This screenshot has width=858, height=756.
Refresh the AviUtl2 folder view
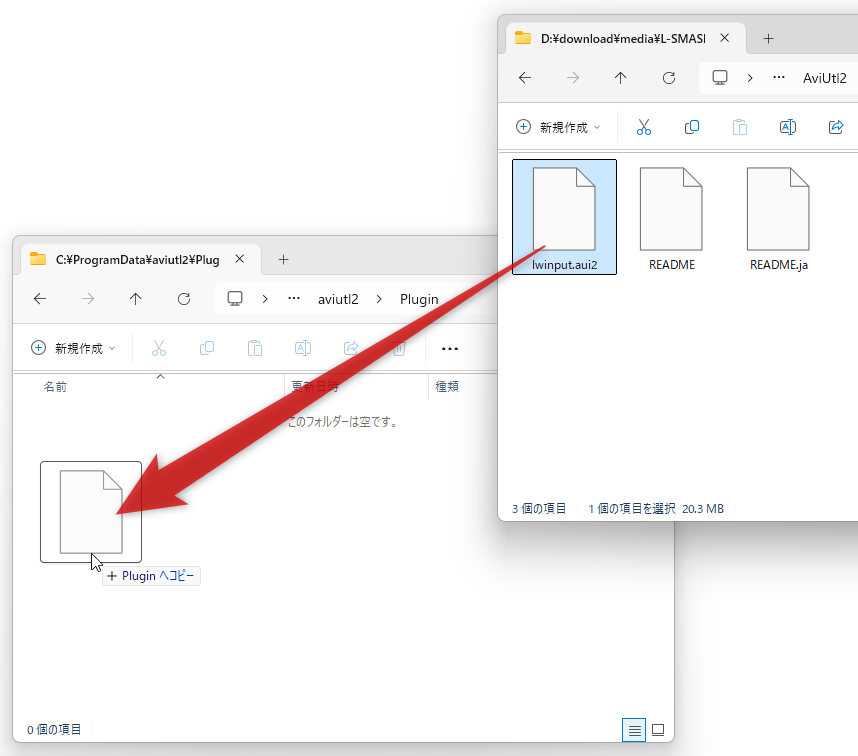click(669, 78)
